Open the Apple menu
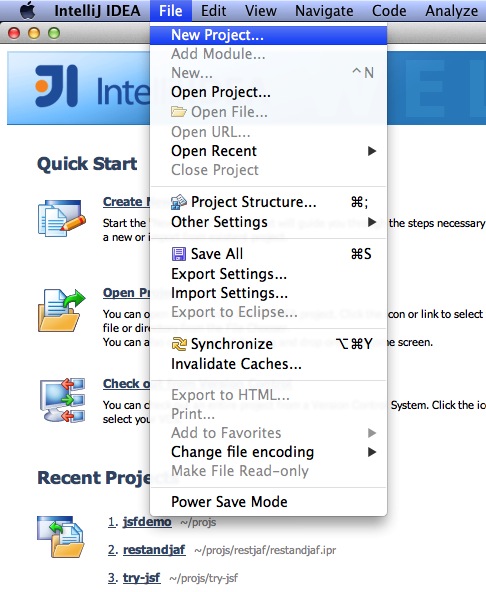This screenshot has height=592, width=486. [x=28, y=10]
